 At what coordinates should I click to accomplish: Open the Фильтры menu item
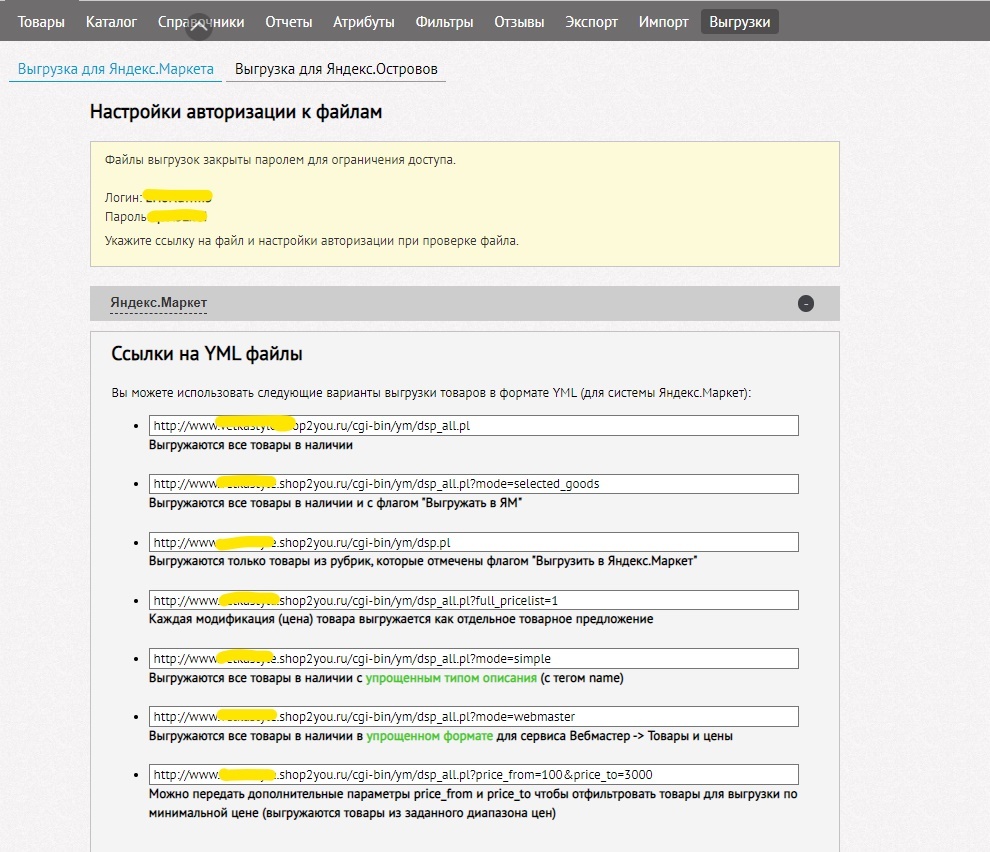(x=444, y=22)
